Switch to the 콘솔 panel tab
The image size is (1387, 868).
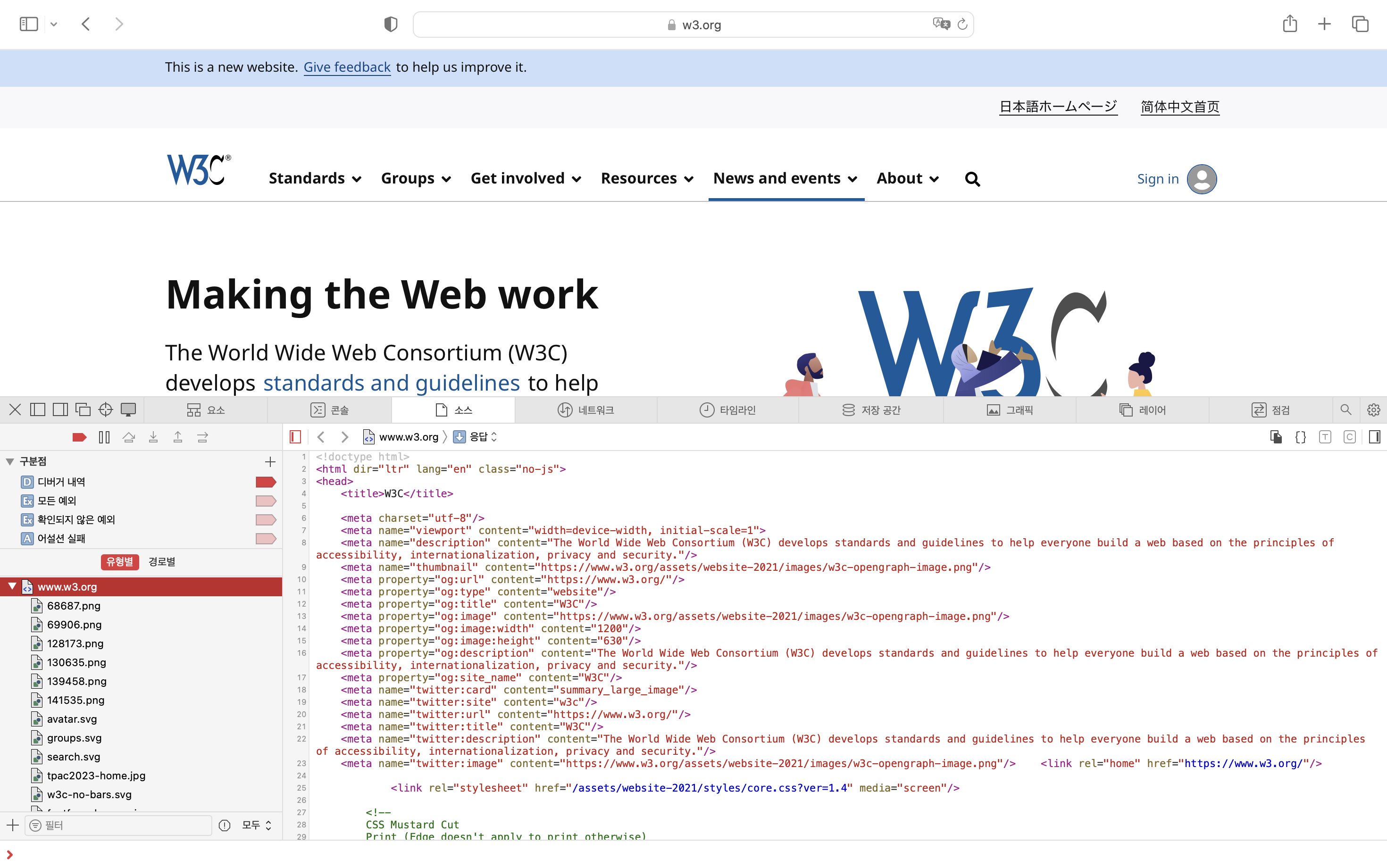[330, 409]
